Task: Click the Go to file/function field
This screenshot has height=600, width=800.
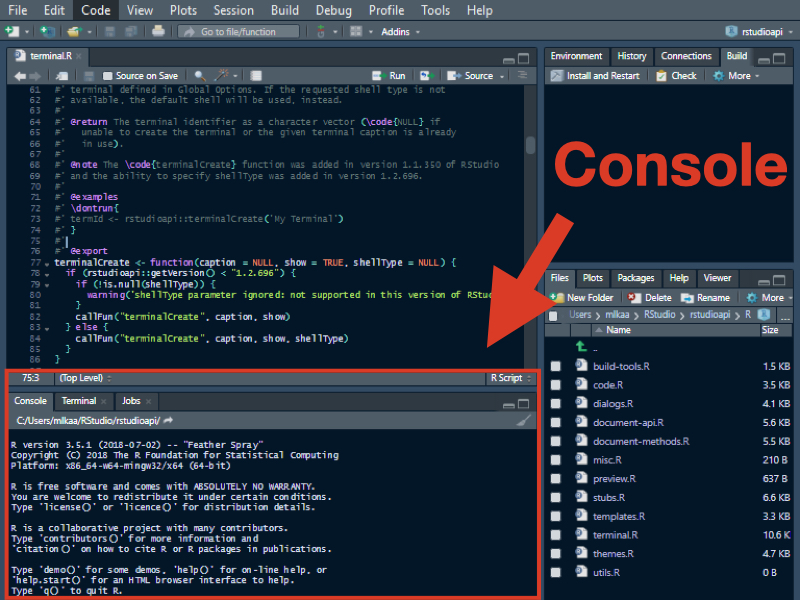Action: [238, 32]
